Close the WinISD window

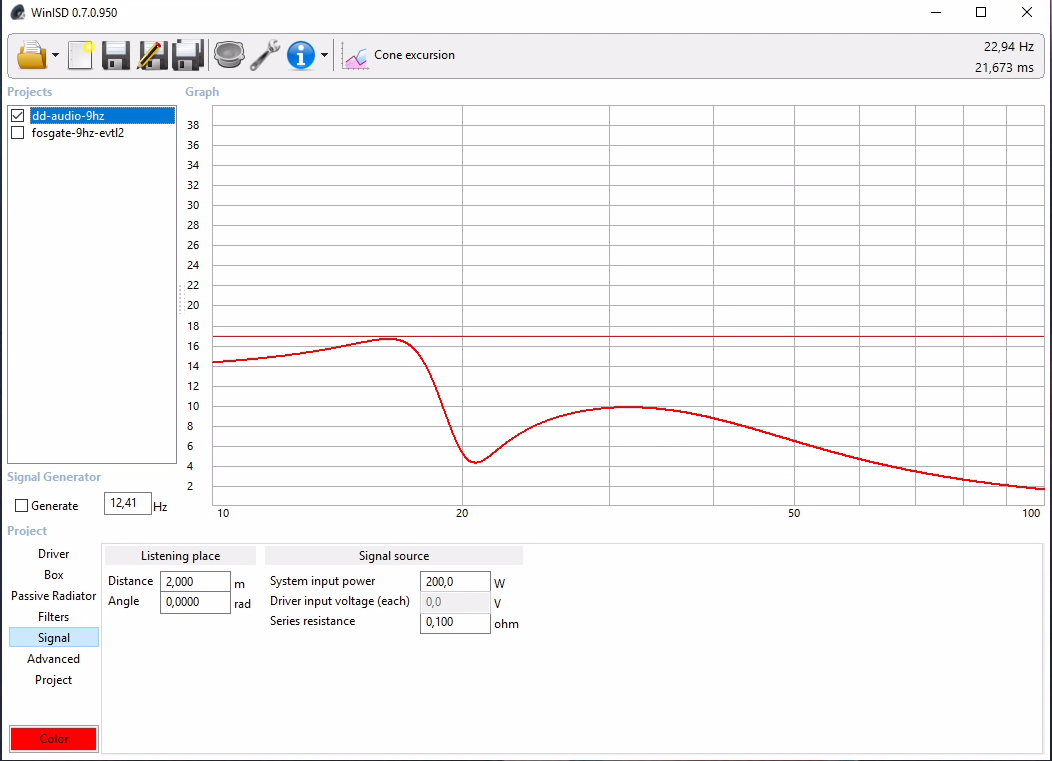pos(1027,12)
